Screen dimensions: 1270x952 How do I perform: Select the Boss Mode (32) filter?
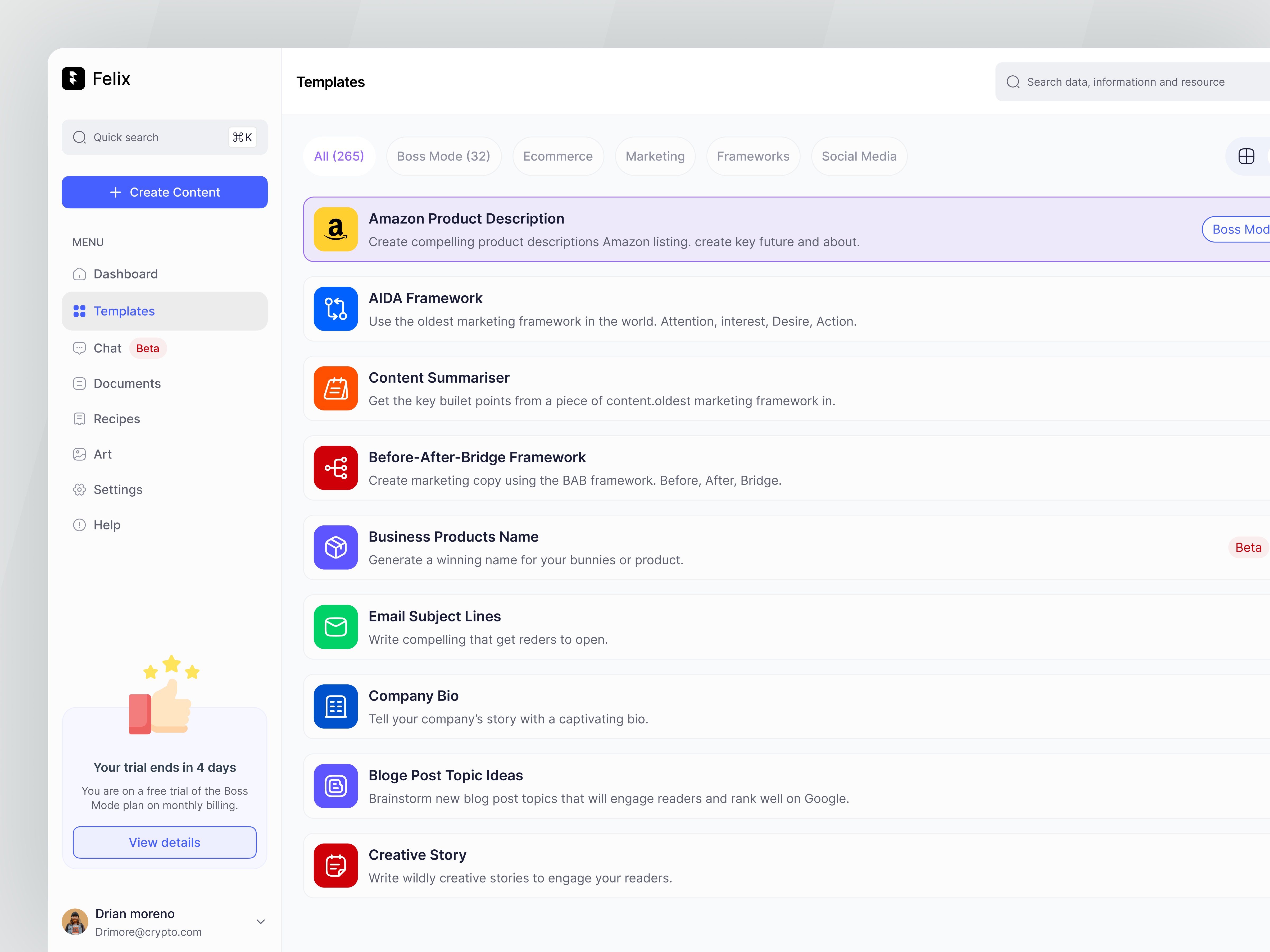point(444,156)
